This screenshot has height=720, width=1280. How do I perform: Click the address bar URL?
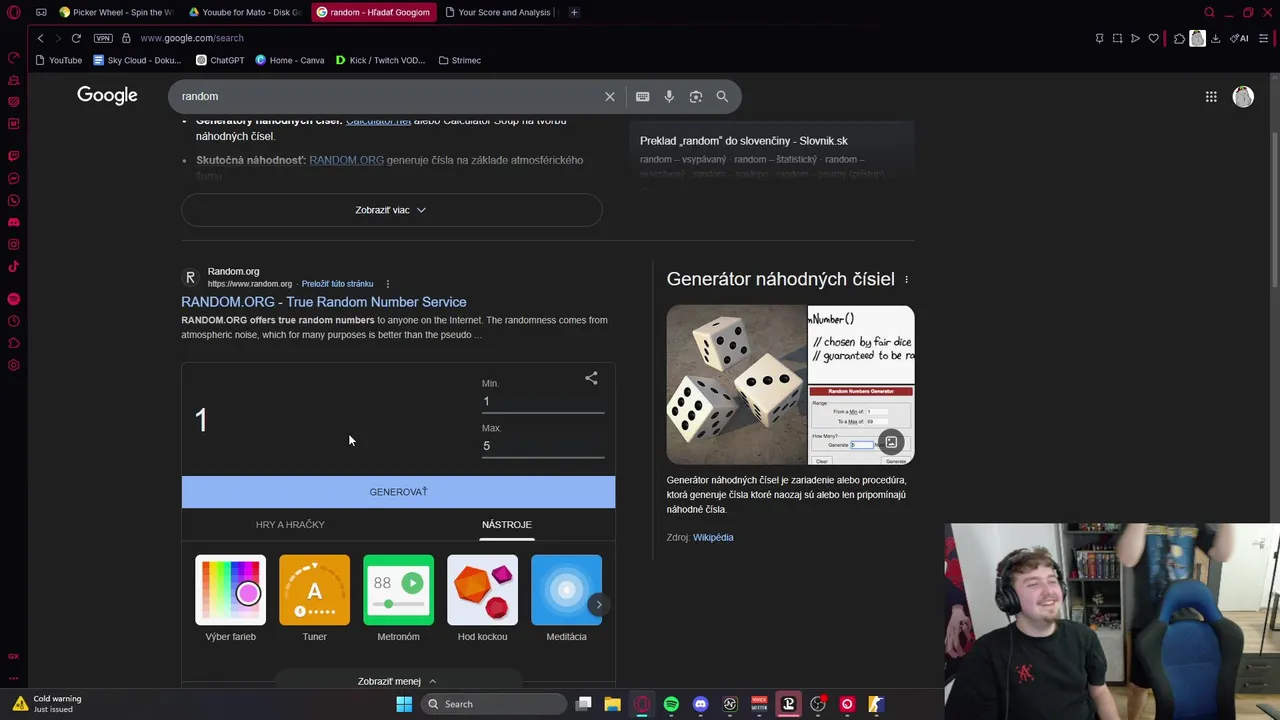coord(192,38)
